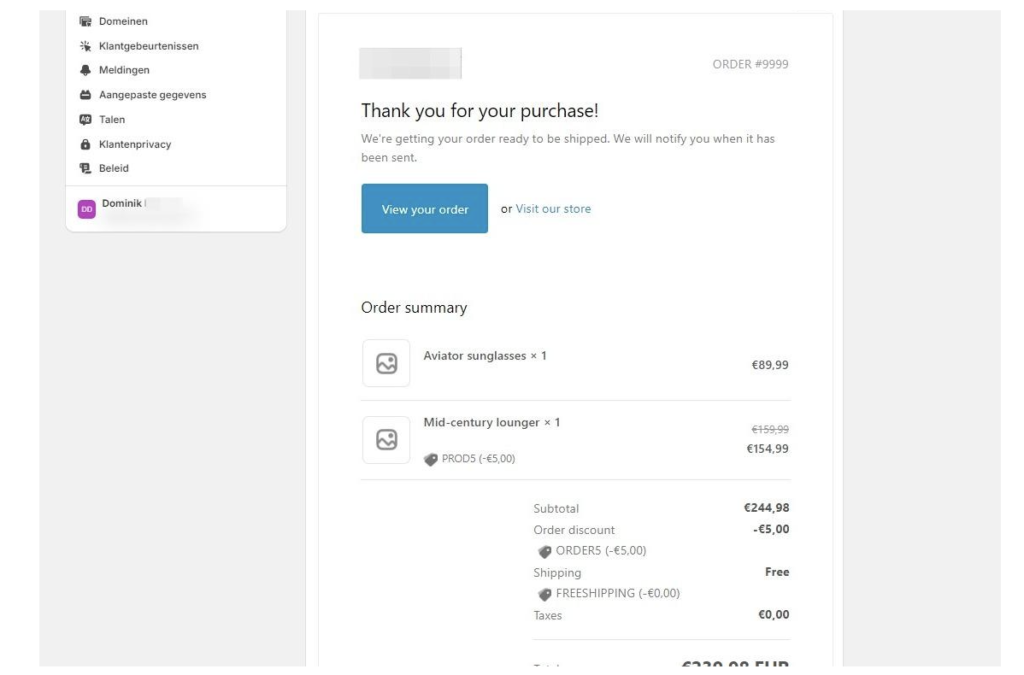Click the Klantgebeurtenissen sparkle icon
The image size is (1024, 675).
point(85,46)
